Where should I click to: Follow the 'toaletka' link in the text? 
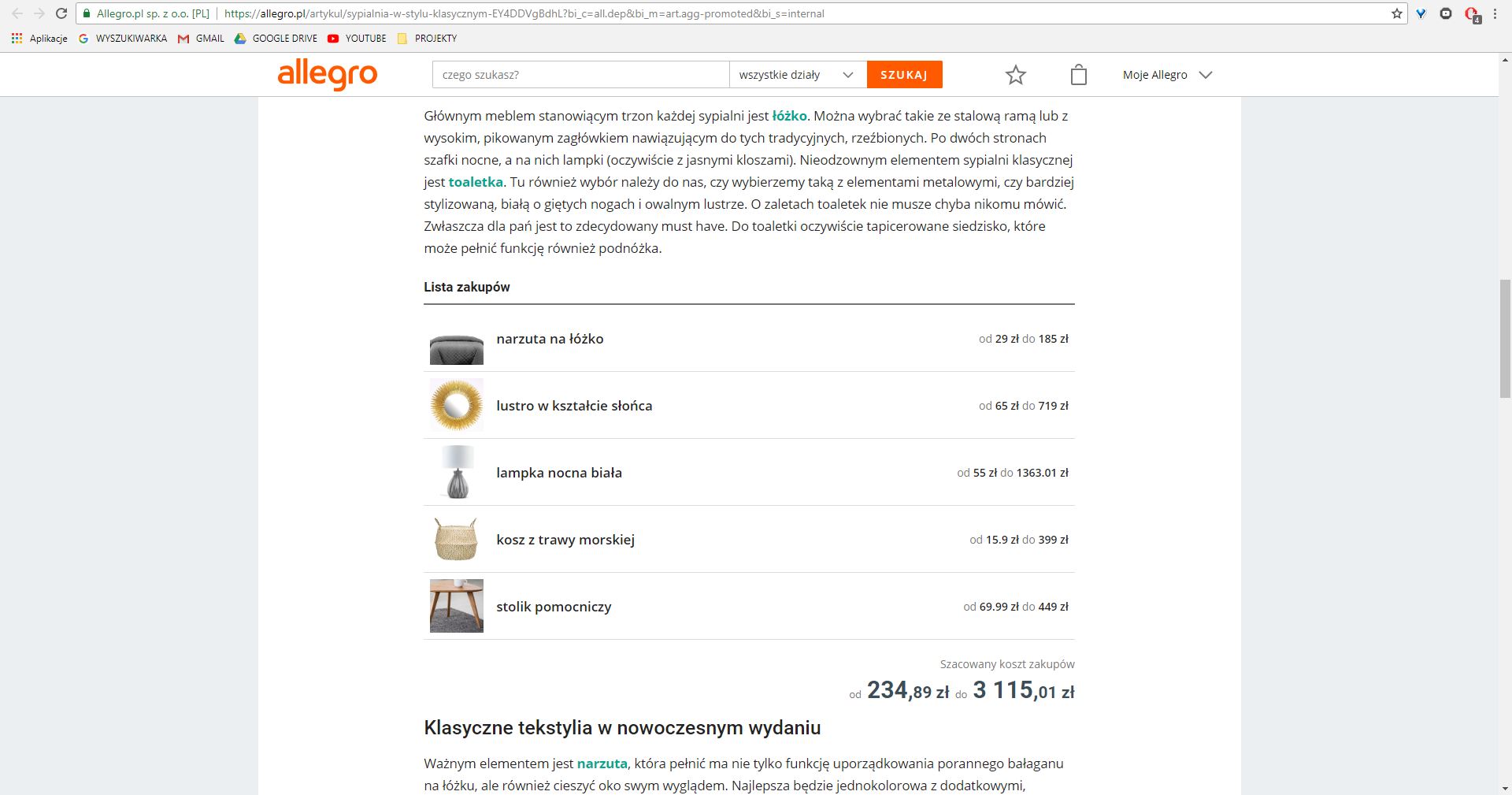click(476, 182)
